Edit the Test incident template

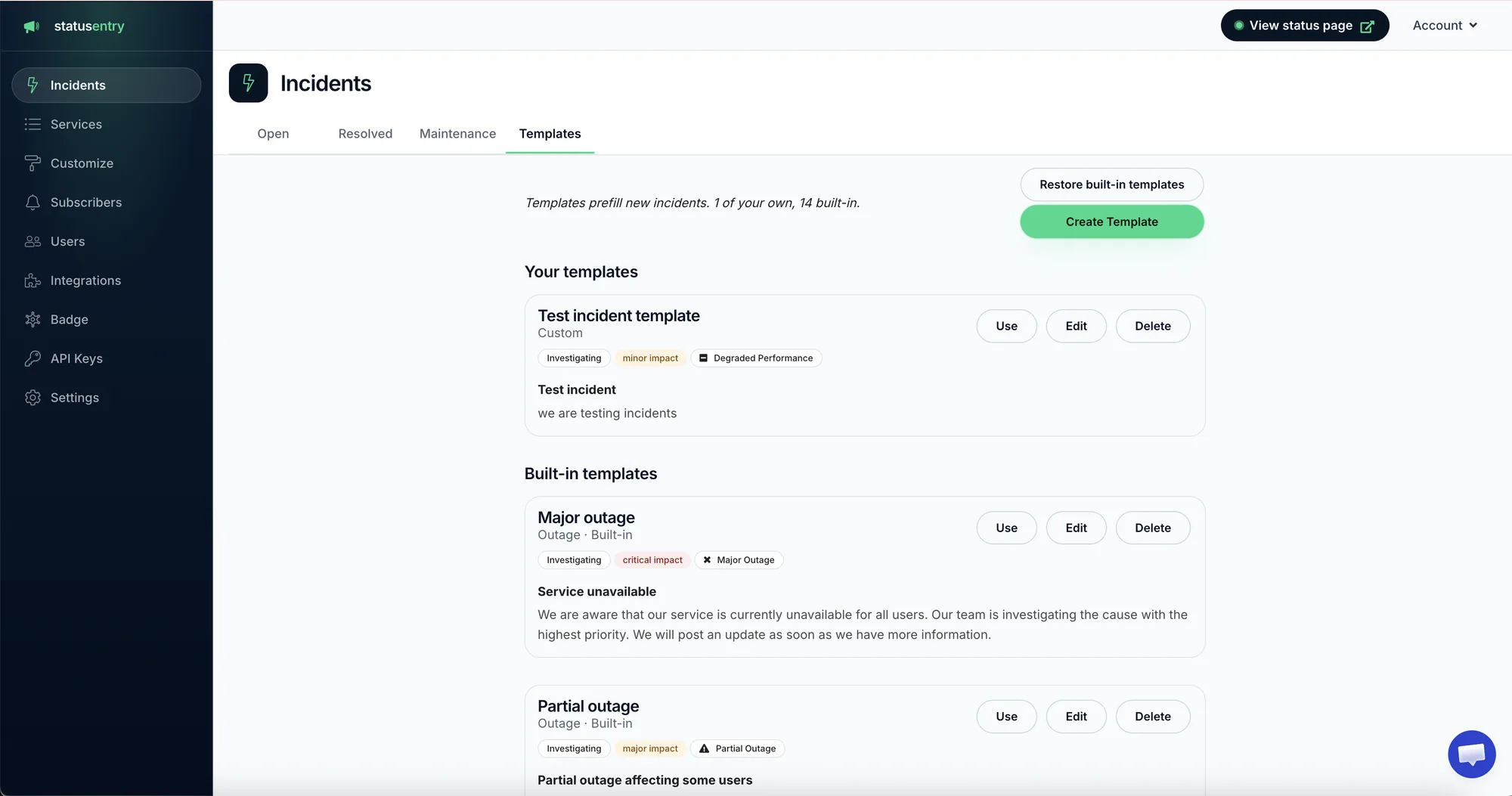click(1076, 326)
